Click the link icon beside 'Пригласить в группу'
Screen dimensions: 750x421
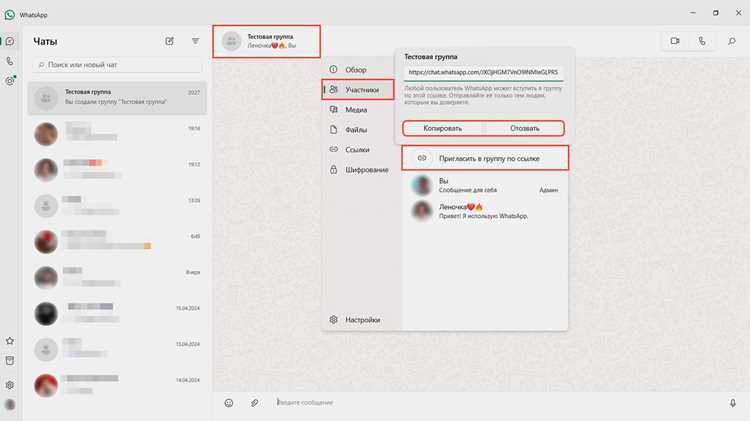(421, 158)
